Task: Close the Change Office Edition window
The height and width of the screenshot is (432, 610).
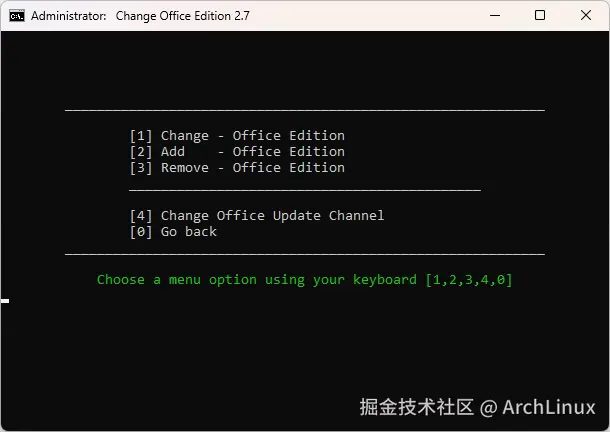Action: point(586,16)
